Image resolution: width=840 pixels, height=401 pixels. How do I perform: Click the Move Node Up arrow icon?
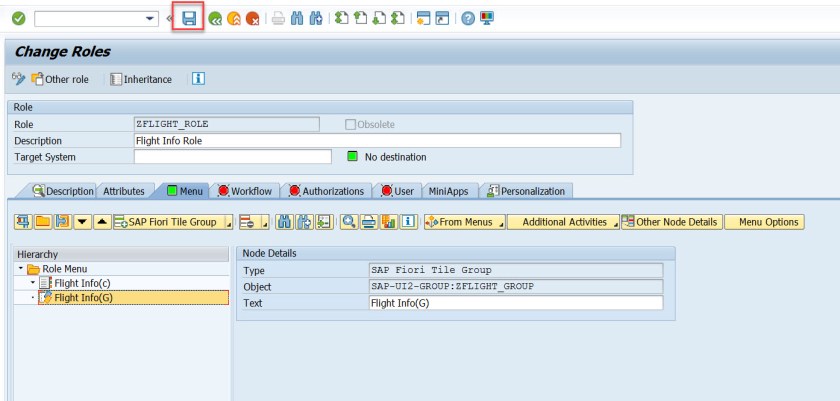click(102, 222)
